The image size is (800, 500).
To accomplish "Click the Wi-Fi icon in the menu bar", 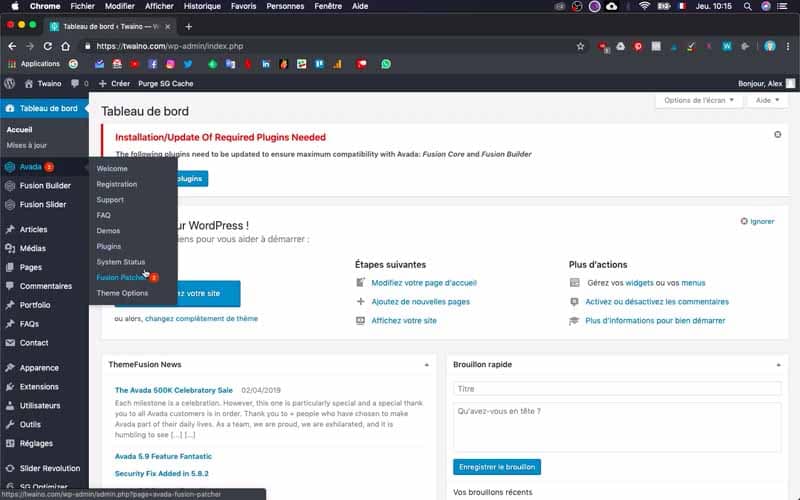I will tap(644, 6).
